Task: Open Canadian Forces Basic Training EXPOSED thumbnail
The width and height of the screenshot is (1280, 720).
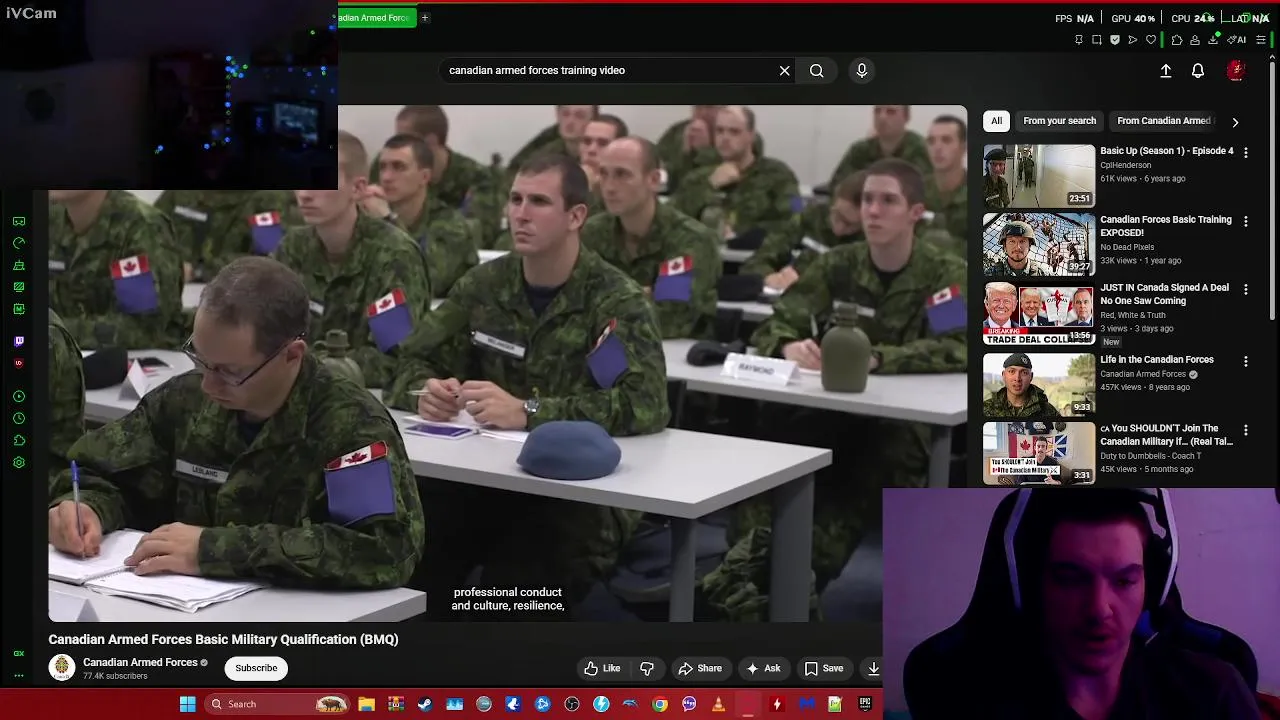Action: pyautogui.click(x=1039, y=245)
